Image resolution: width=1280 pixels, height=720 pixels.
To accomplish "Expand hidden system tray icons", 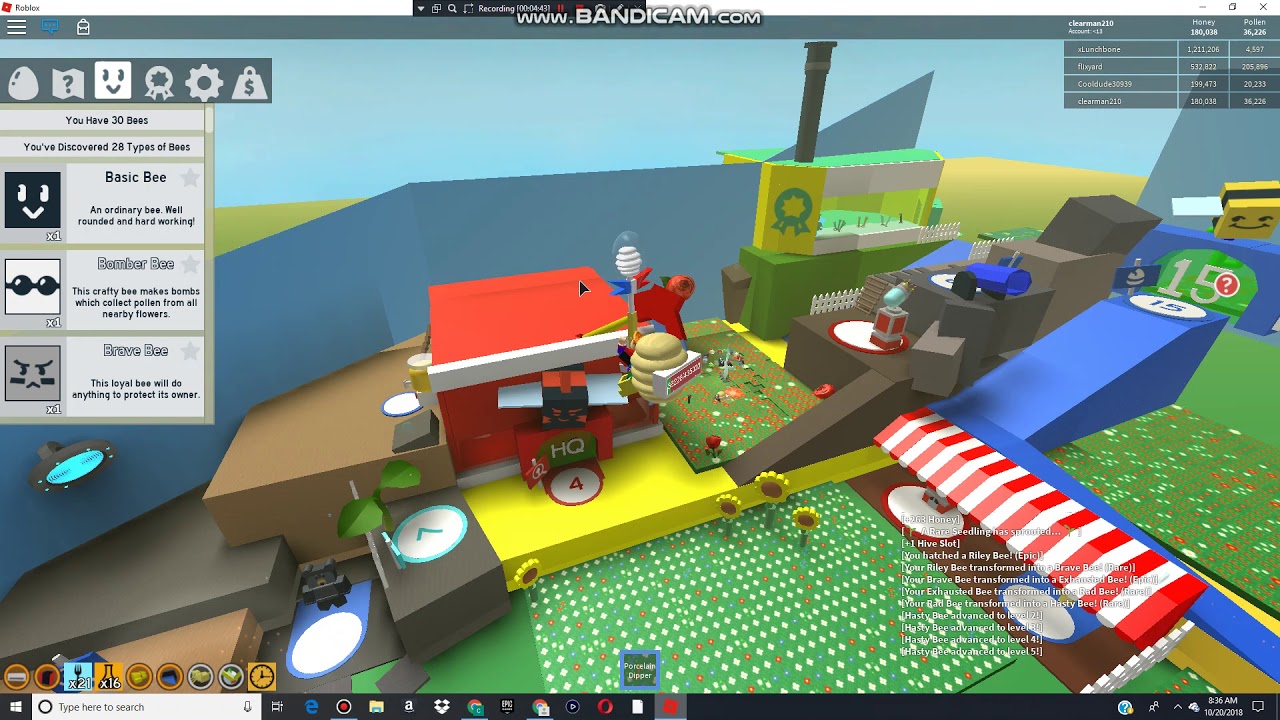I will 1177,707.
